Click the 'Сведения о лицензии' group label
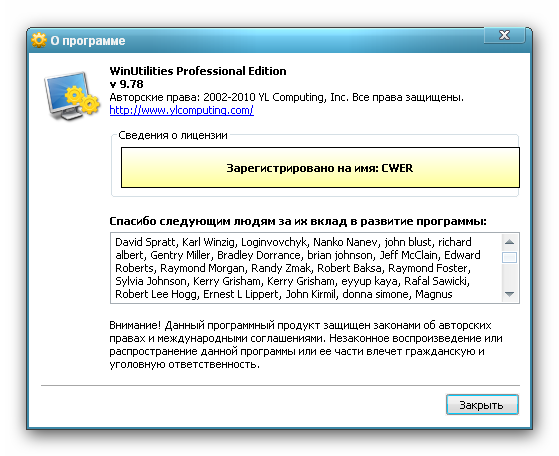The height and width of the screenshot is (456, 559). [173, 135]
